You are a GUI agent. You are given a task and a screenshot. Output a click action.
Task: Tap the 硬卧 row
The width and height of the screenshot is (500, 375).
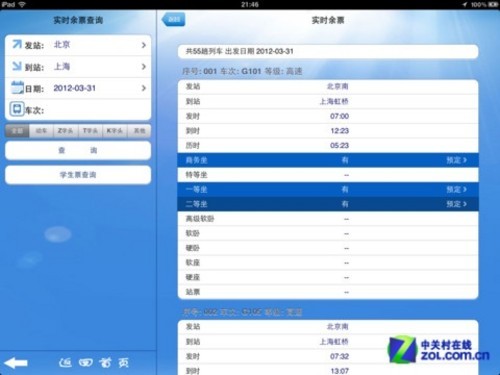pos(328,248)
